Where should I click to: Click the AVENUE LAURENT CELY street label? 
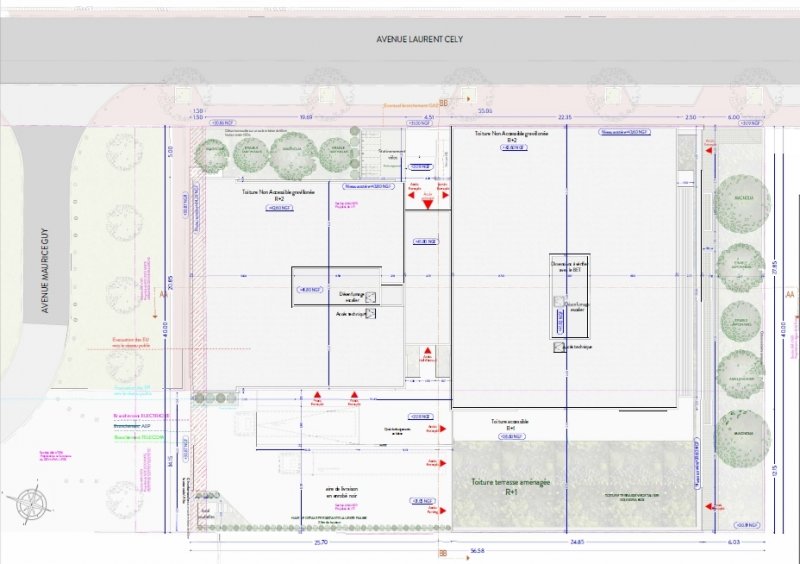(420, 40)
